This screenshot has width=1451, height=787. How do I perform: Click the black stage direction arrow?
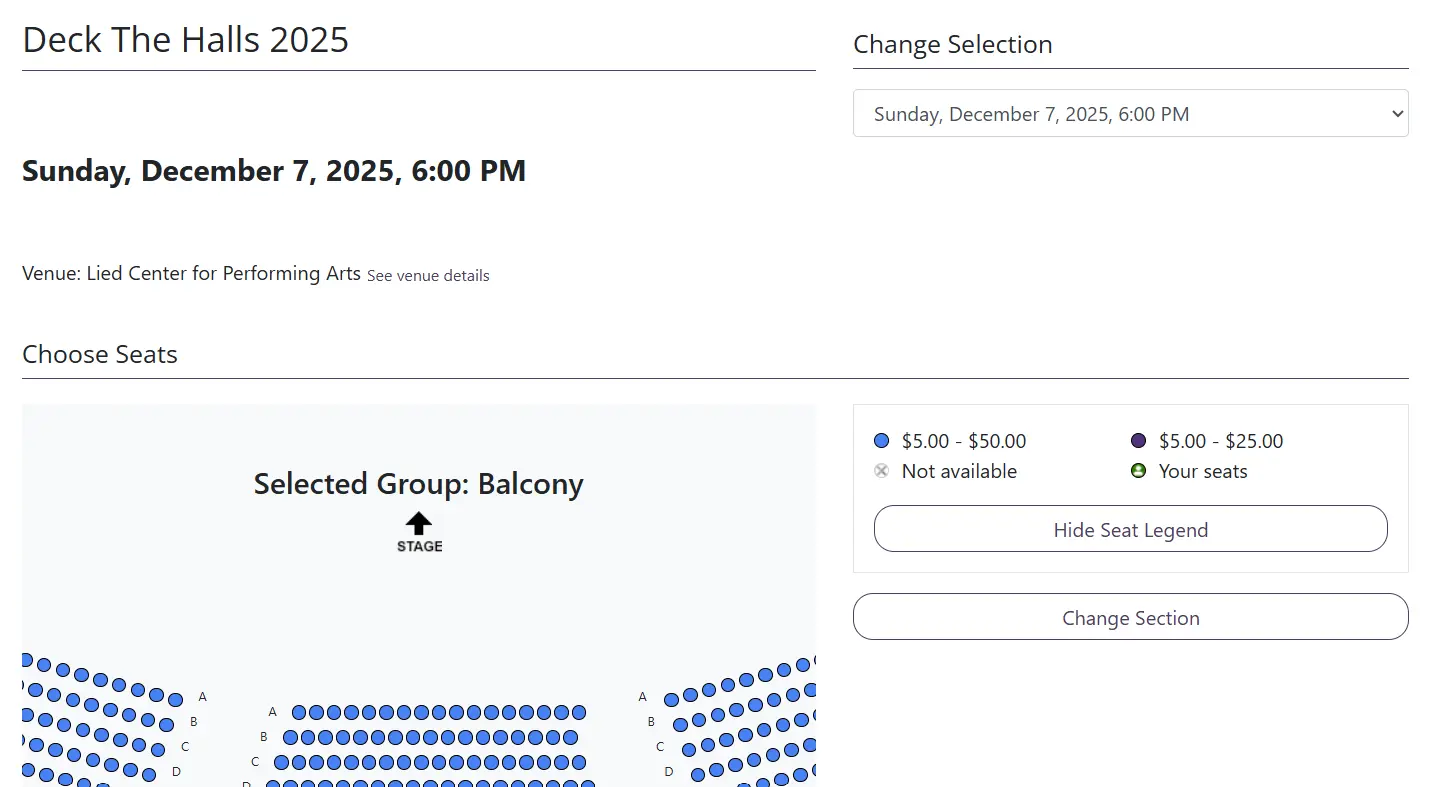tap(419, 523)
